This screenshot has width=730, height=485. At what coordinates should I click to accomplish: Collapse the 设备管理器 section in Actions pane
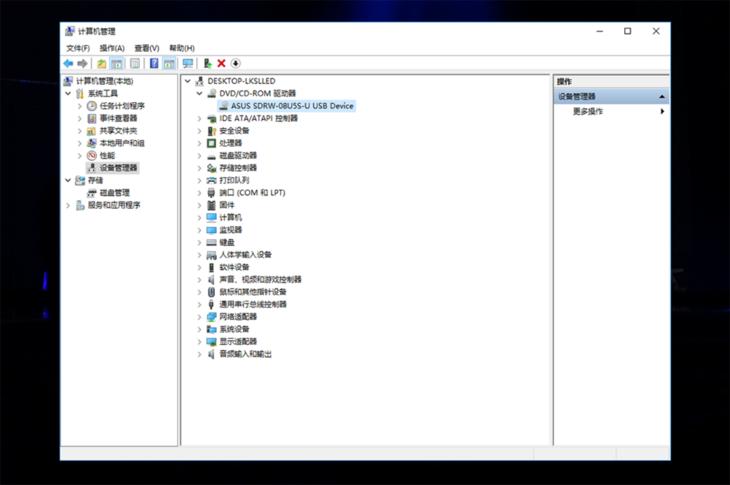662,97
